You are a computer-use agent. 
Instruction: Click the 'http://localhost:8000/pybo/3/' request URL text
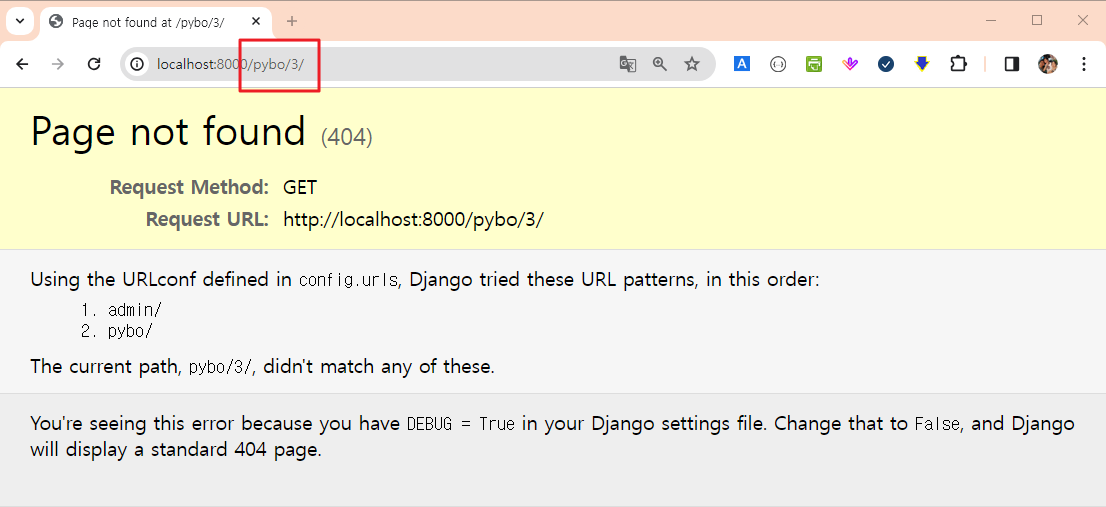click(413, 219)
